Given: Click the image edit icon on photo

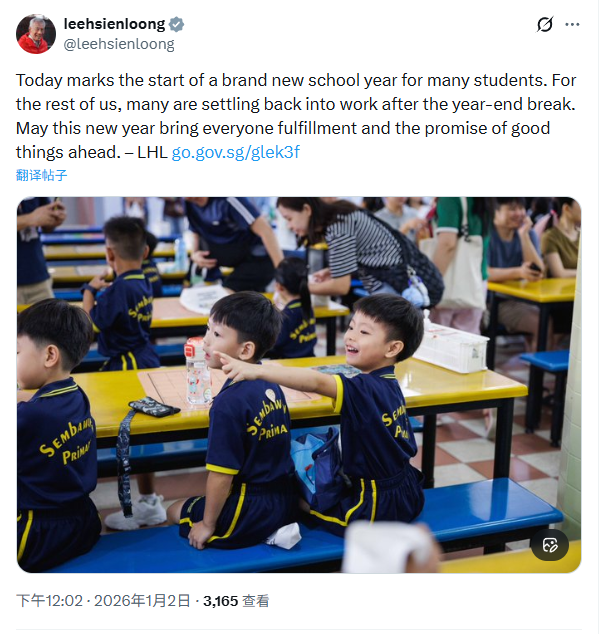Looking at the screenshot, I should (x=549, y=545).
